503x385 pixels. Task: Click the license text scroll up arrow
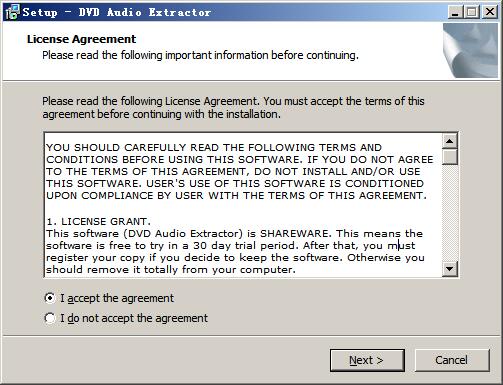450,141
